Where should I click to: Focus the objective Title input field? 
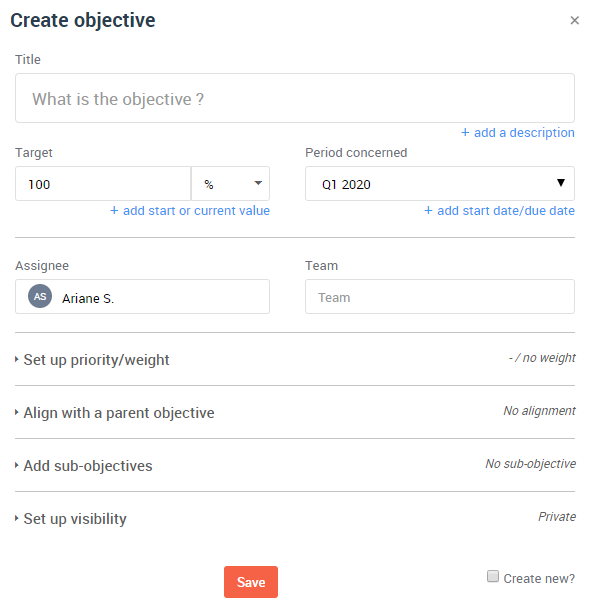point(295,98)
